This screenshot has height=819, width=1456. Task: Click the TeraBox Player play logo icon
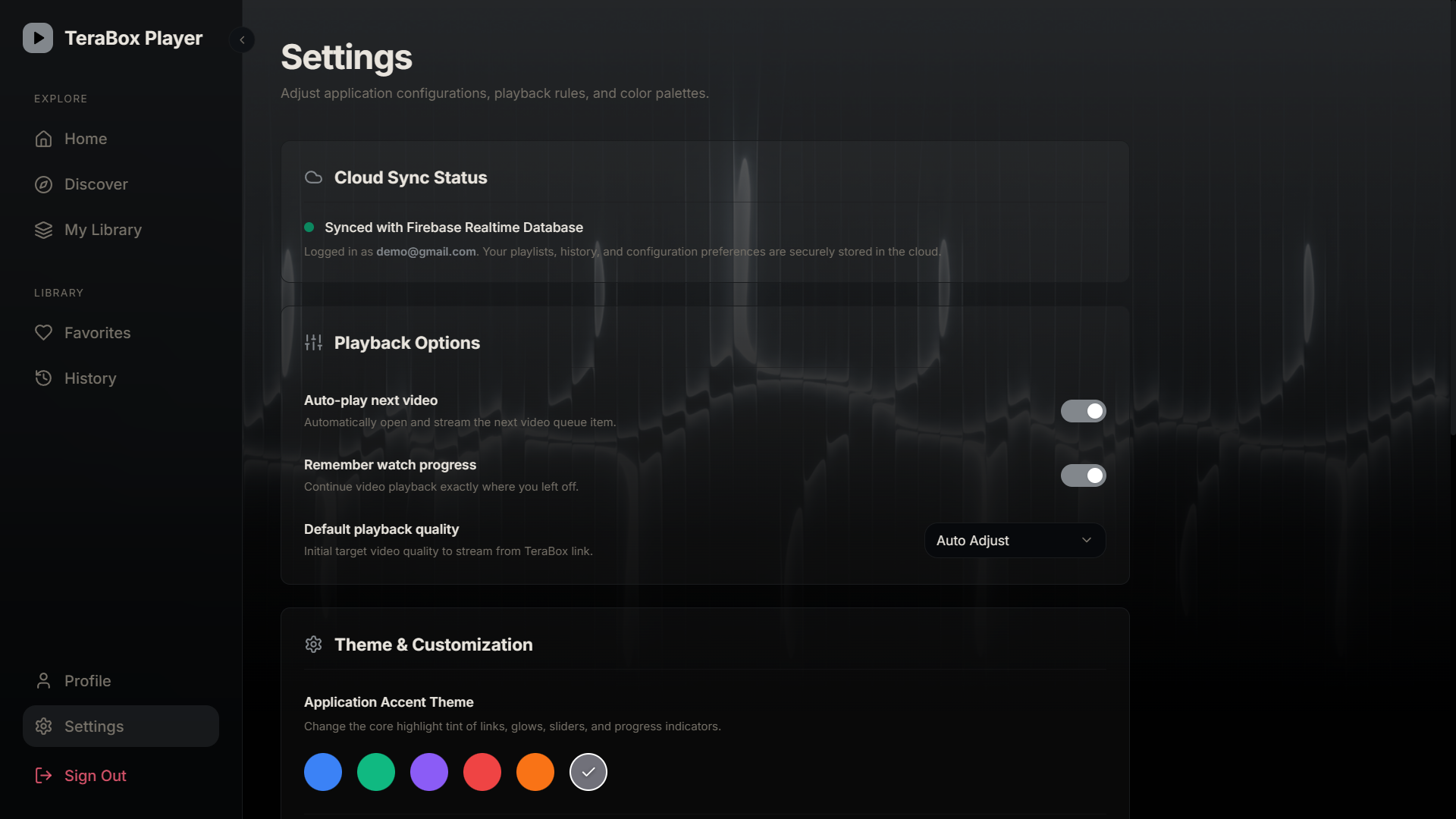(x=38, y=38)
